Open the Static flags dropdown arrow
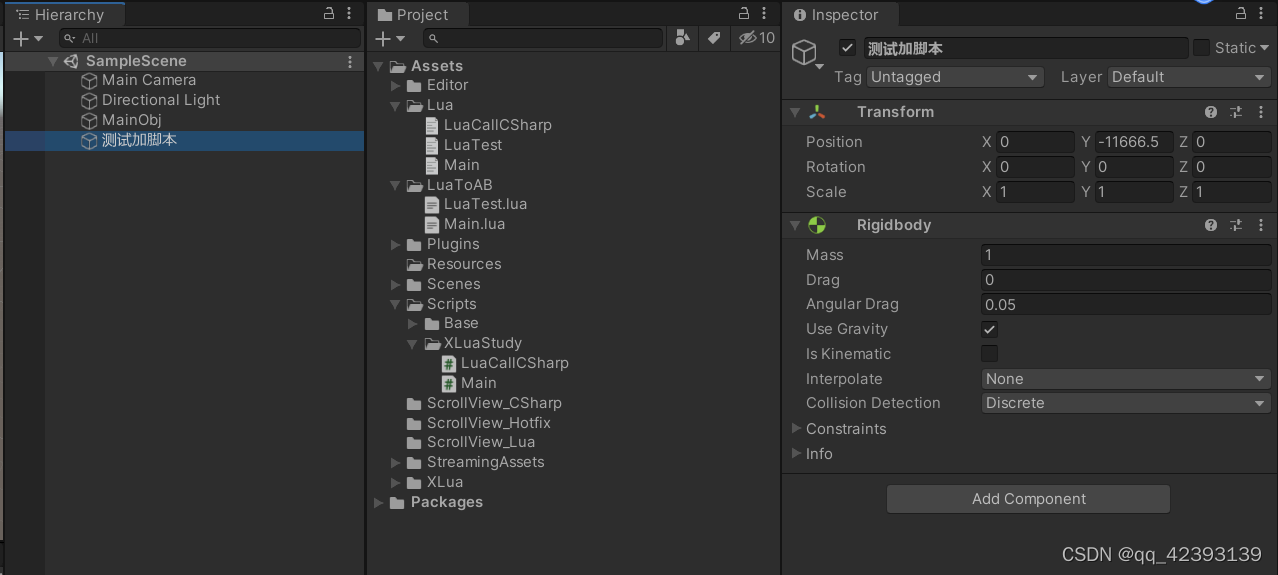The width and height of the screenshot is (1278, 575). pos(1265,48)
